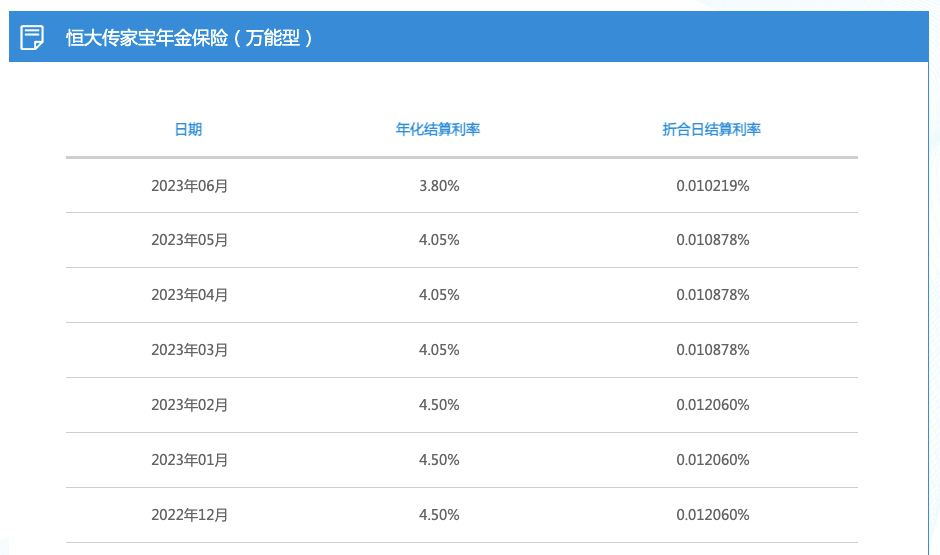Click the 3.80% annualized rate cell

click(x=439, y=186)
